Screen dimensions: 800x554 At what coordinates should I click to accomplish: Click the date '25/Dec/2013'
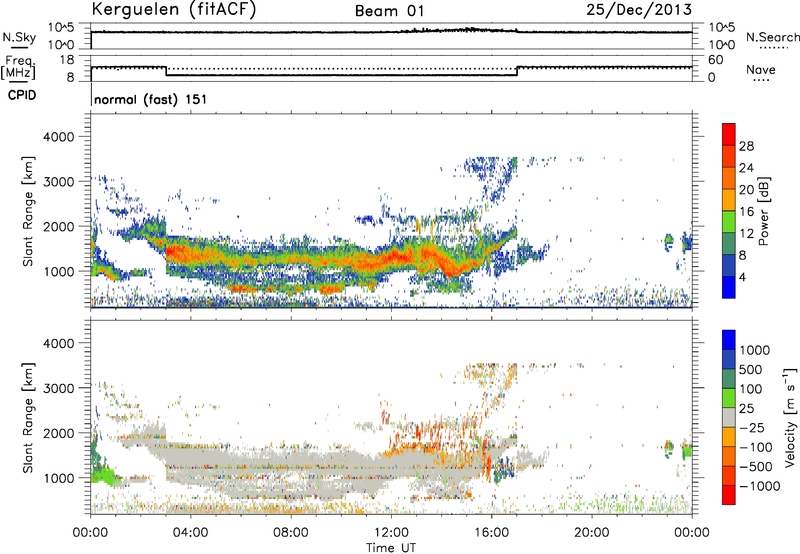coord(639,9)
